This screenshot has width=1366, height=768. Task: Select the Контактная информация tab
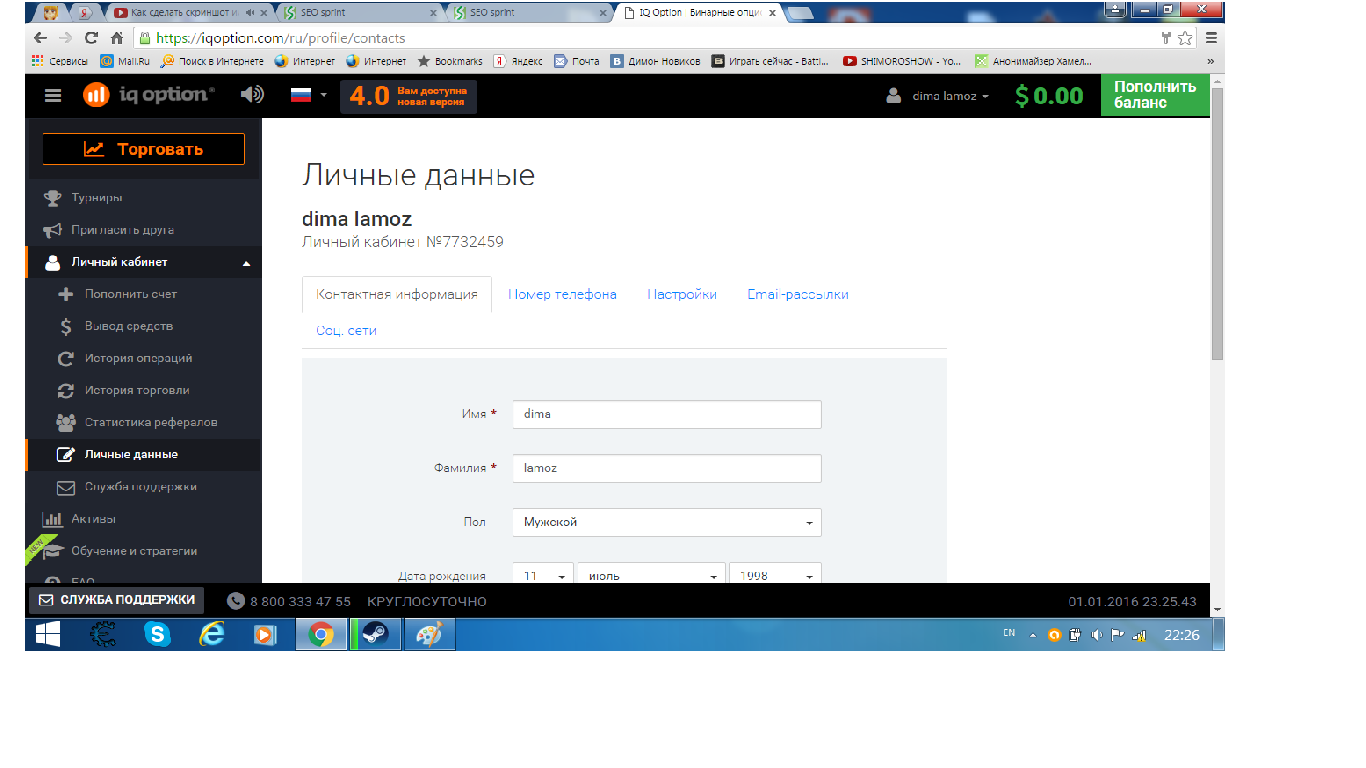[x=397, y=294]
